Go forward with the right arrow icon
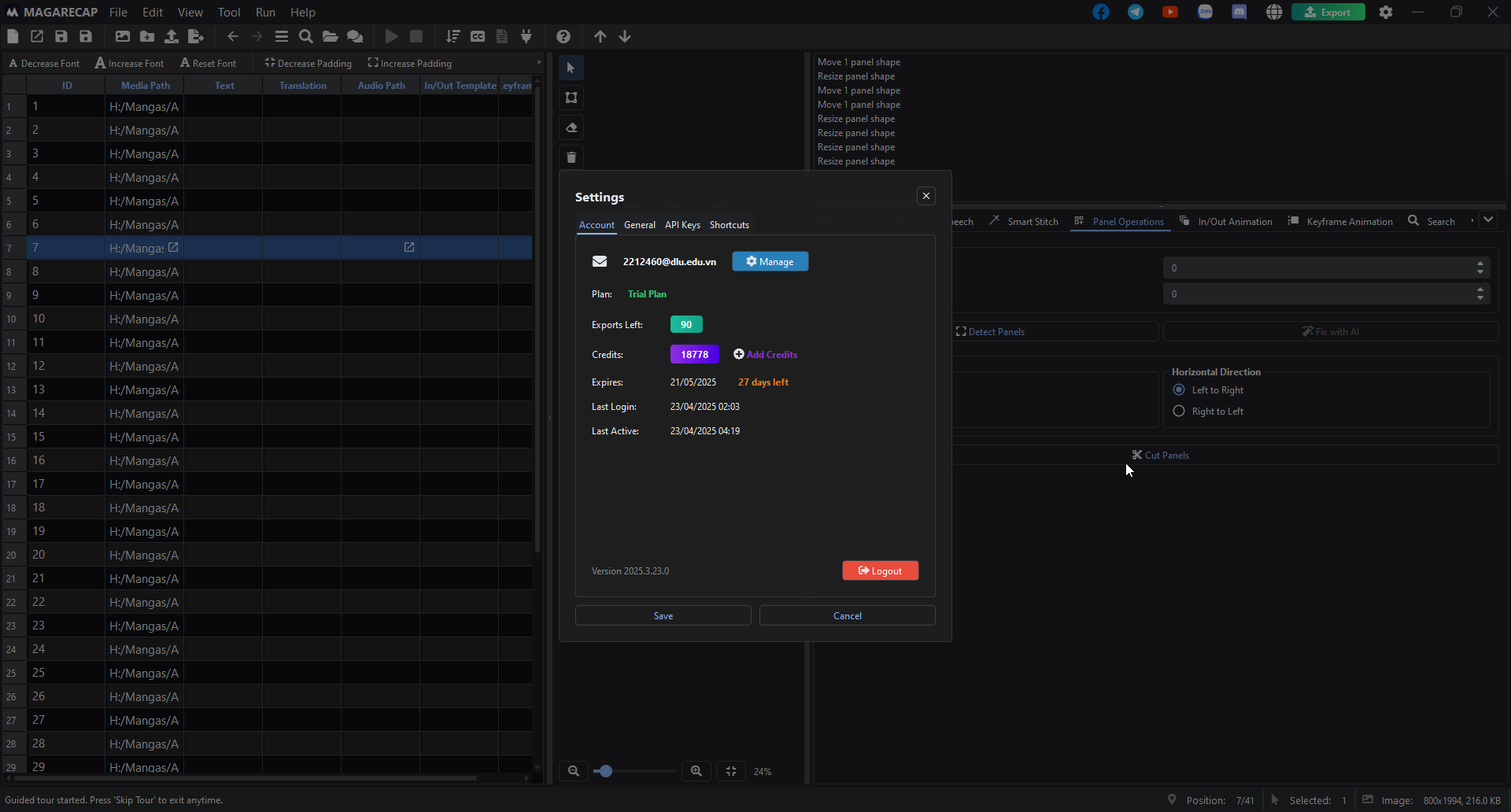 (x=257, y=36)
